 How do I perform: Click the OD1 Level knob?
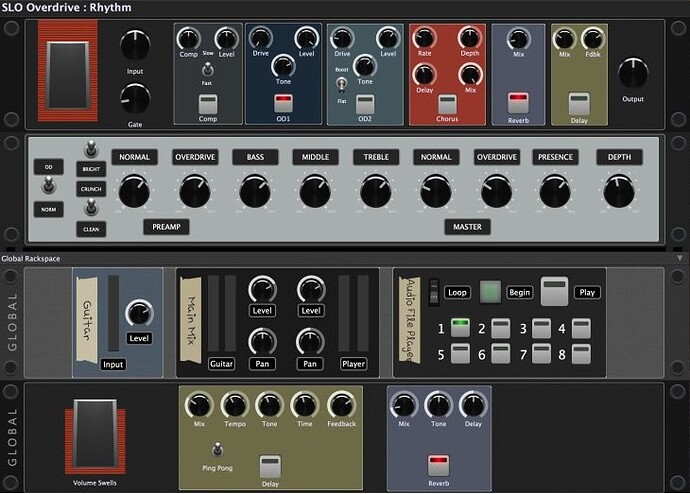306,38
